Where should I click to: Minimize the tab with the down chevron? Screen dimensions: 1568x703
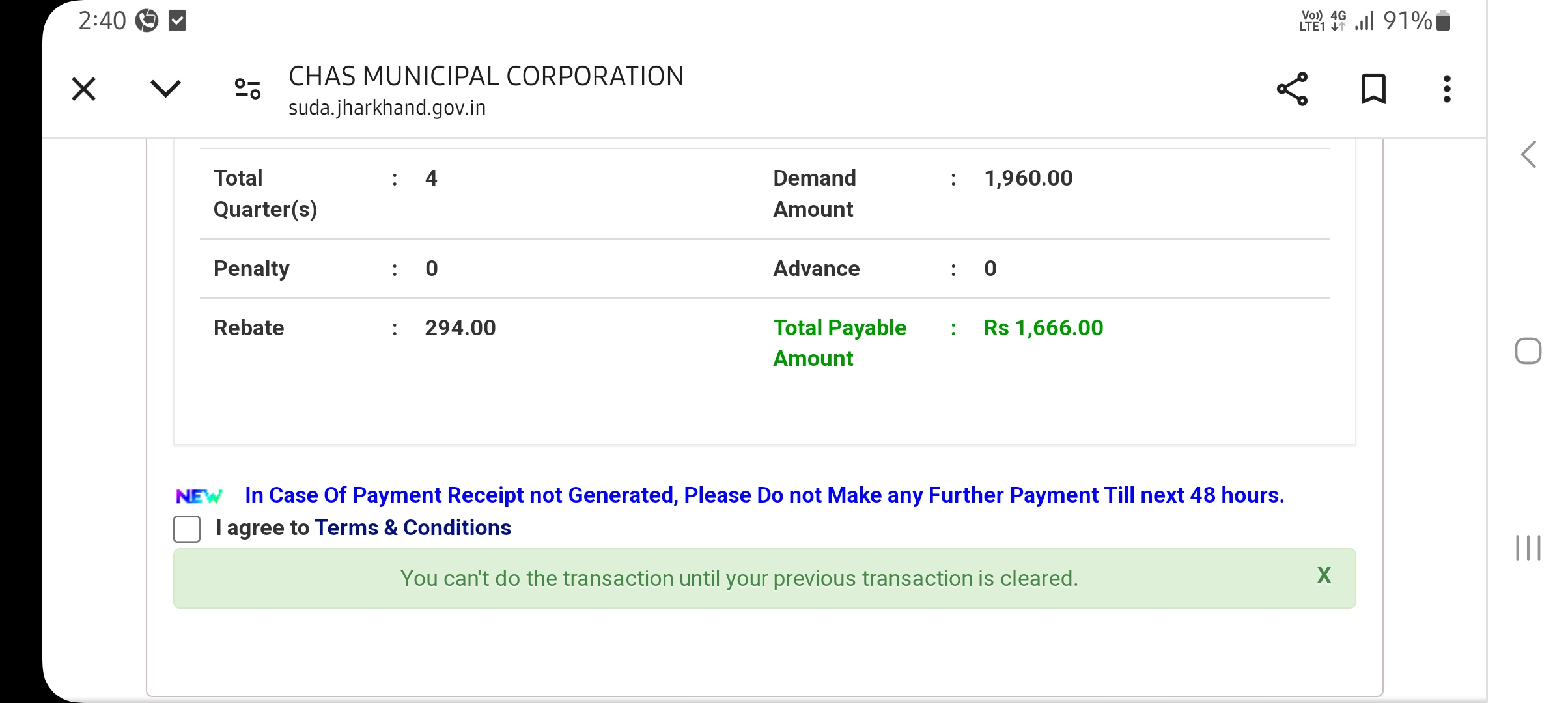tap(165, 89)
